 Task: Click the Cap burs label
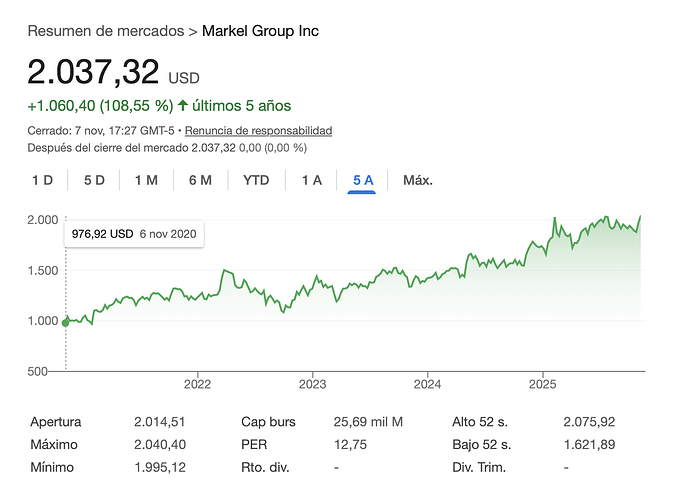(268, 422)
